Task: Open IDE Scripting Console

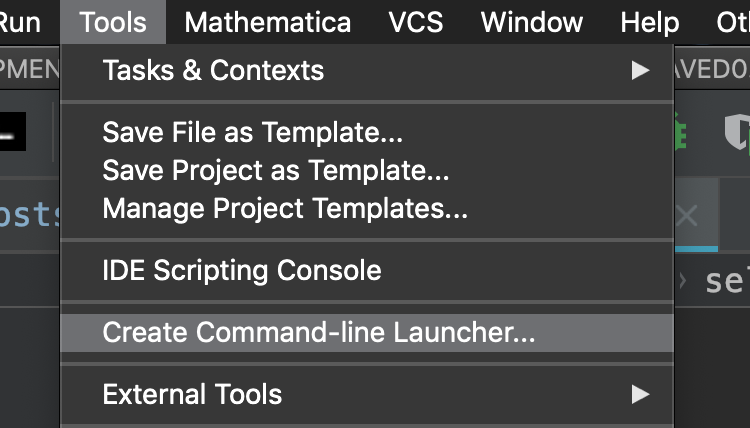Action: point(241,270)
